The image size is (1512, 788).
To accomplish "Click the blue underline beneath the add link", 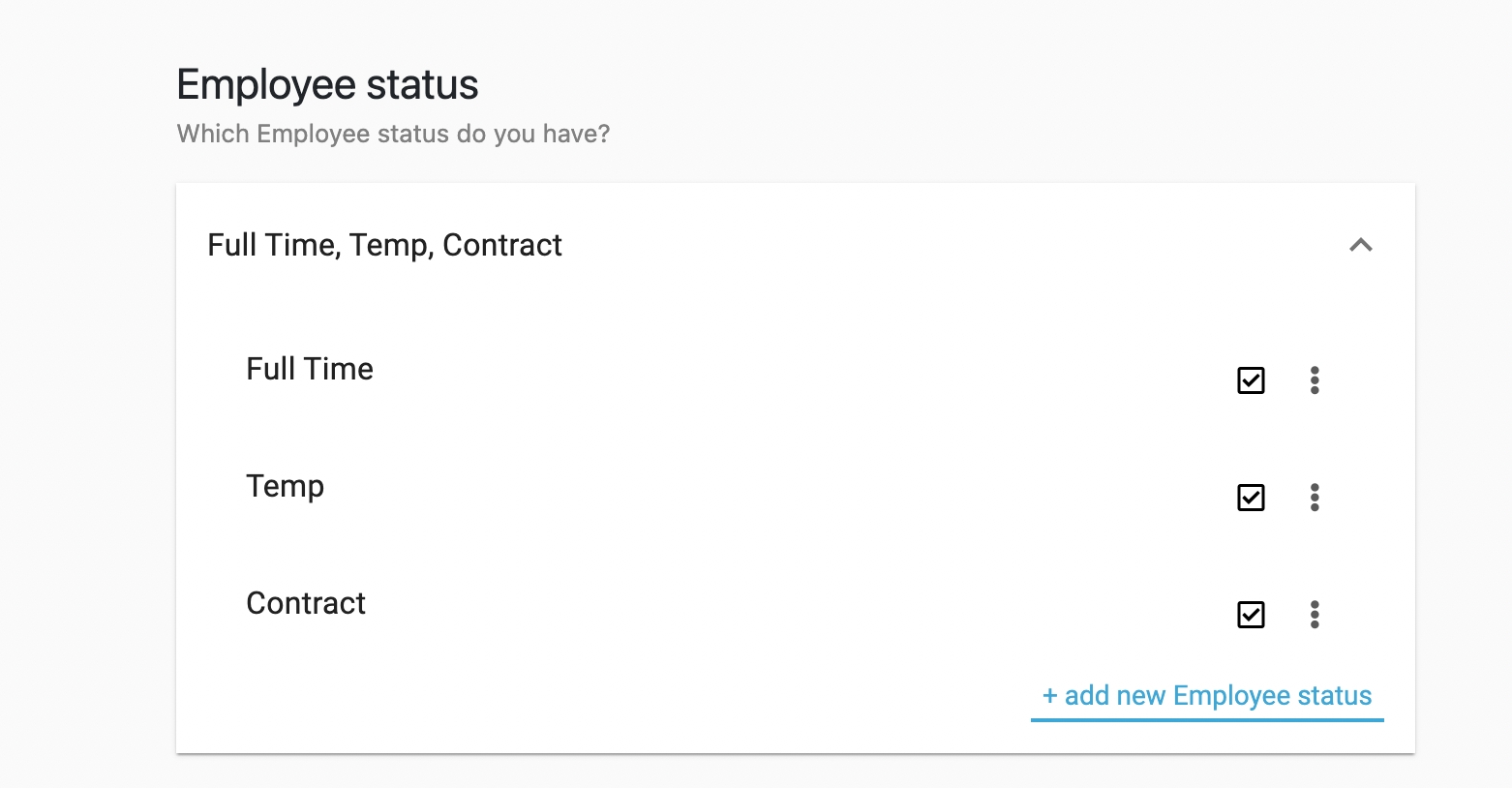I will click(1206, 719).
